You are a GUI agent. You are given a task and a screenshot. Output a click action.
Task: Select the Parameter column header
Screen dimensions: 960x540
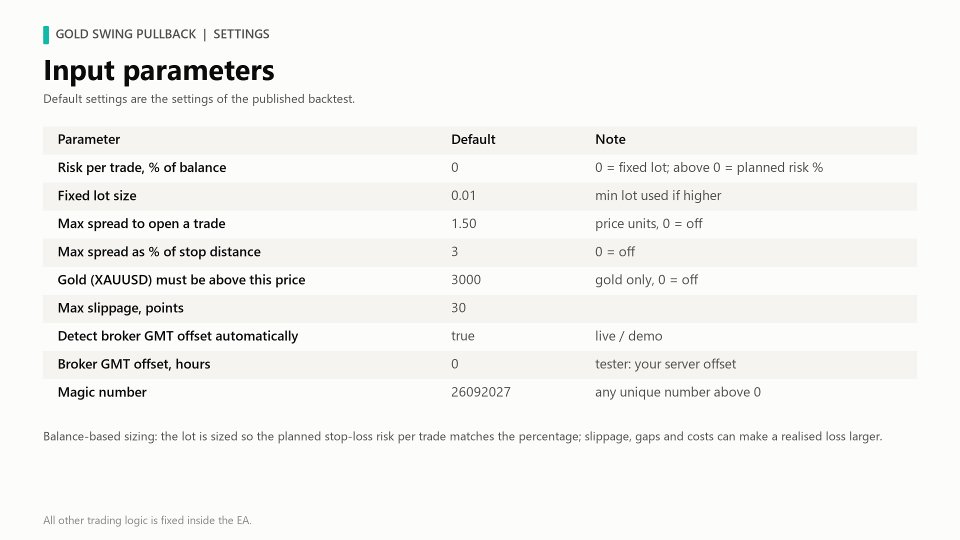(89, 140)
